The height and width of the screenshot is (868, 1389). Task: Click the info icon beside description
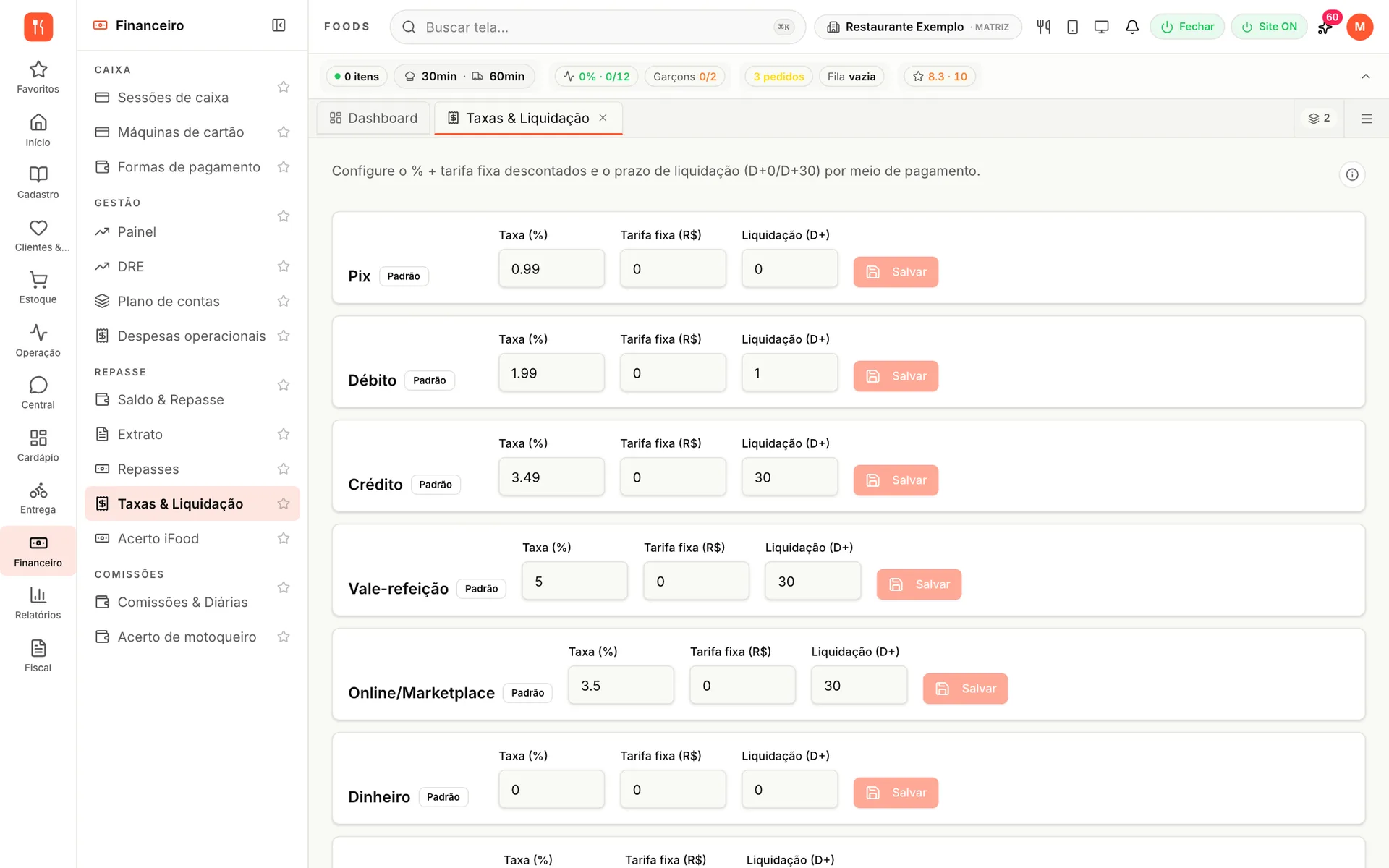(x=1351, y=174)
